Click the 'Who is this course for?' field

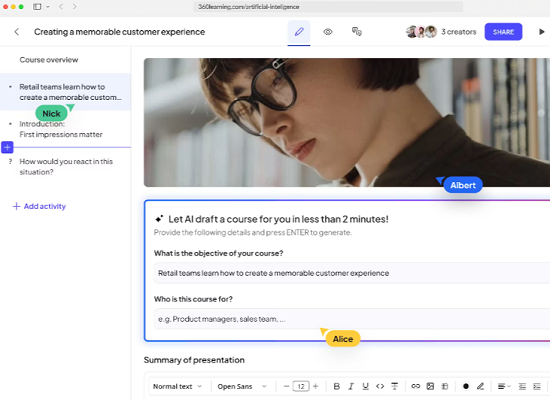pos(352,319)
